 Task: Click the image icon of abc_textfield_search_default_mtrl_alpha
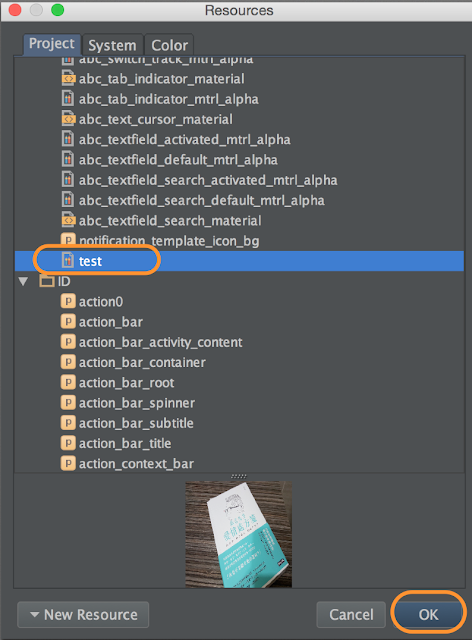point(68,200)
